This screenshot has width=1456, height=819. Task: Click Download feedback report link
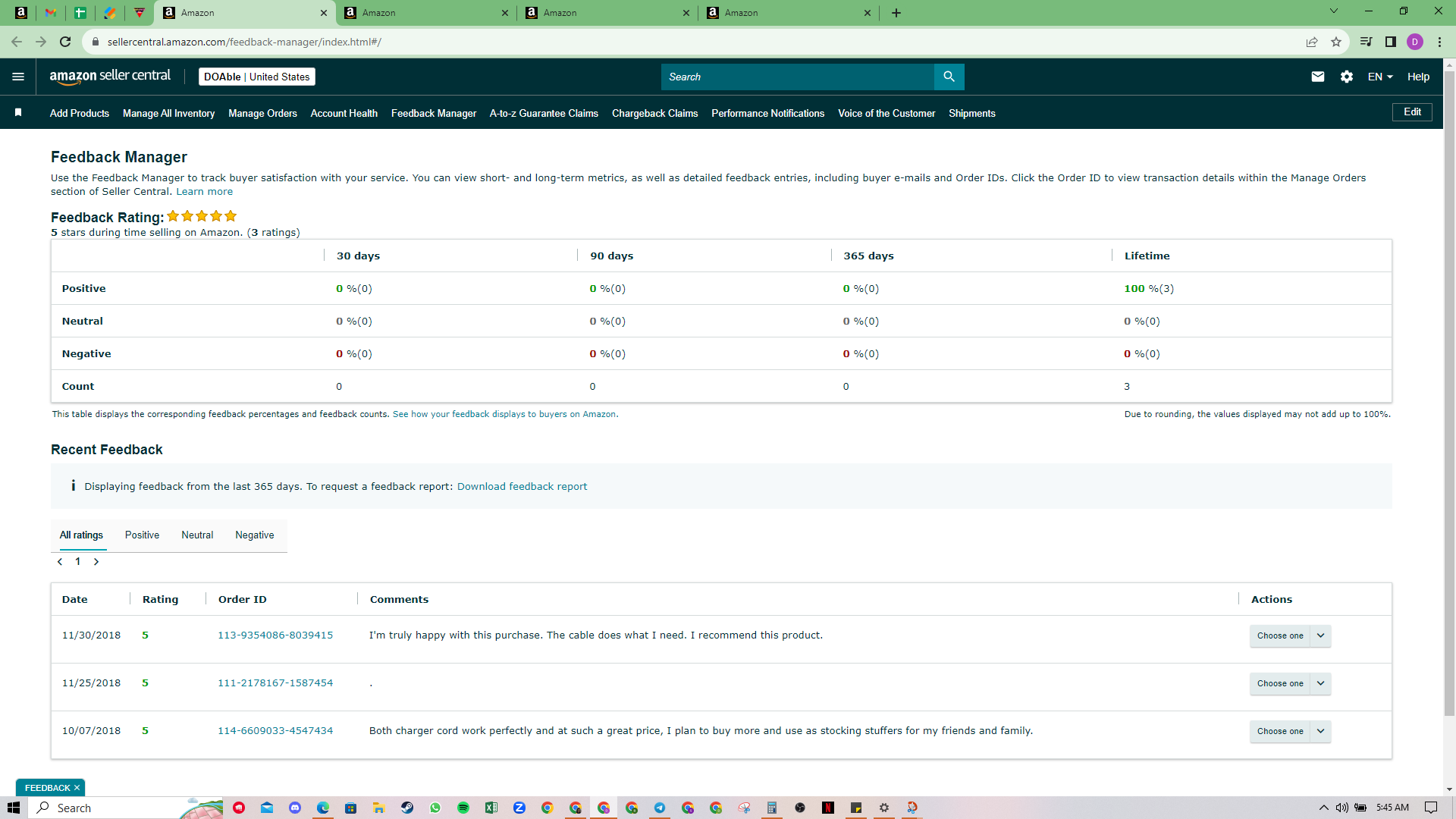tap(522, 487)
